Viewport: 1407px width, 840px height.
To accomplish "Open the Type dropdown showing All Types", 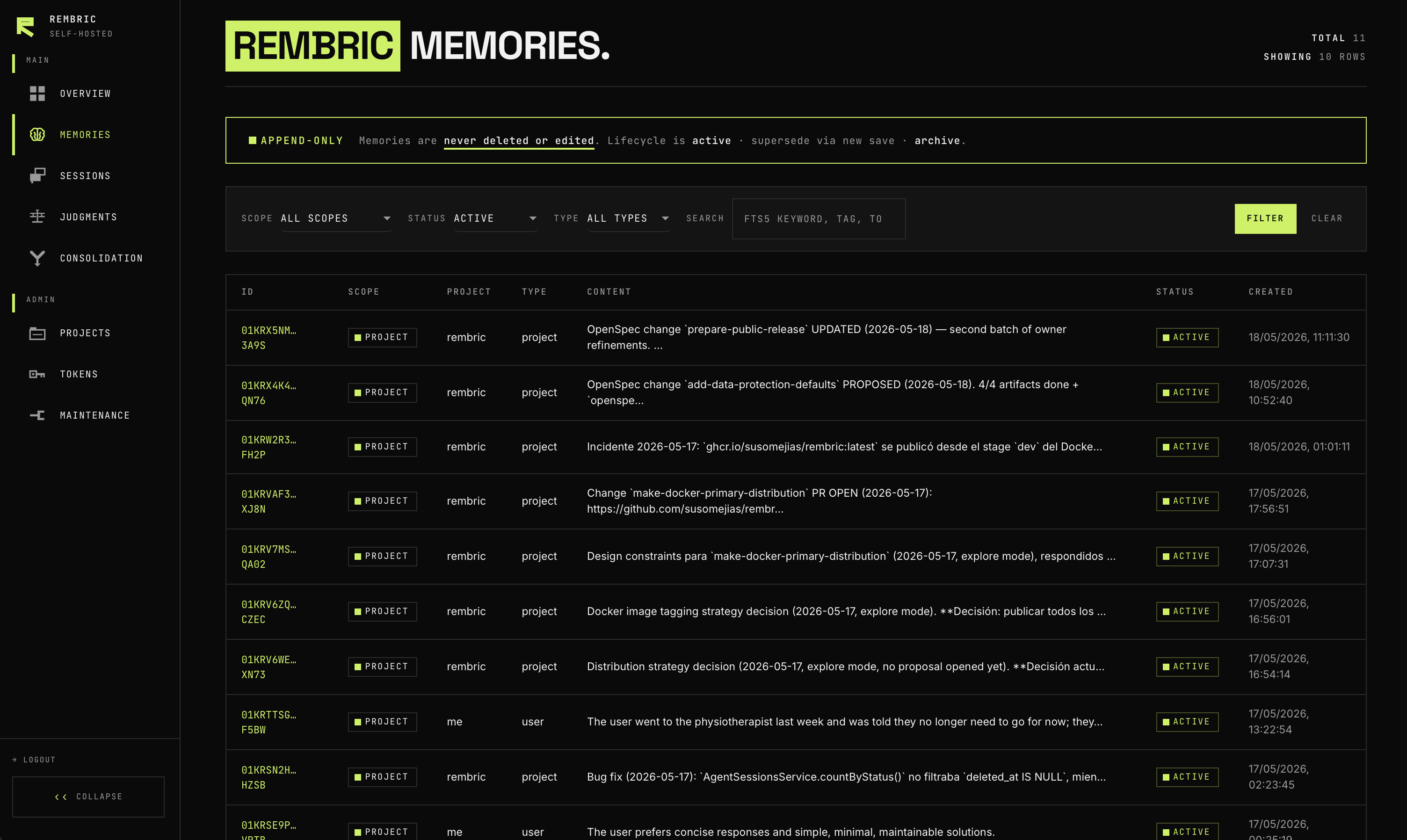I will [x=629, y=218].
